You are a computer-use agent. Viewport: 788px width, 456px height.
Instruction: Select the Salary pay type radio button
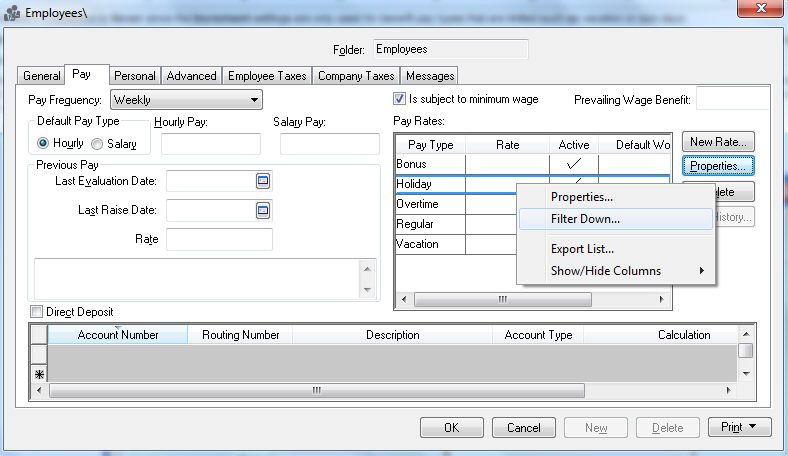point(97,144)
